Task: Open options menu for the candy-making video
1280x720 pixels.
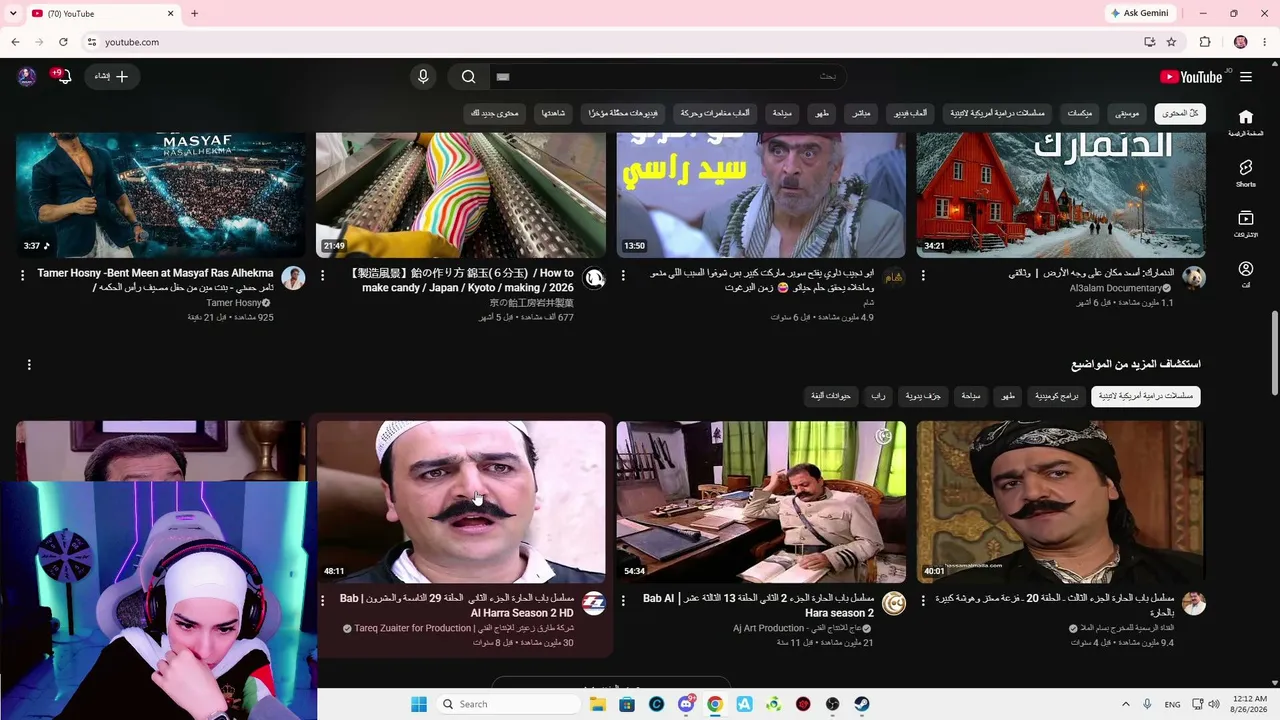Action: (322, 275)
